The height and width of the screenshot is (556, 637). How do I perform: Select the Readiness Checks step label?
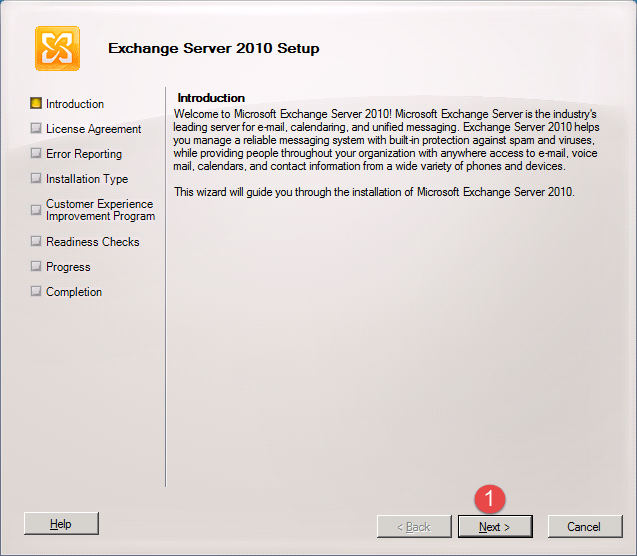[x=93, y=242]
